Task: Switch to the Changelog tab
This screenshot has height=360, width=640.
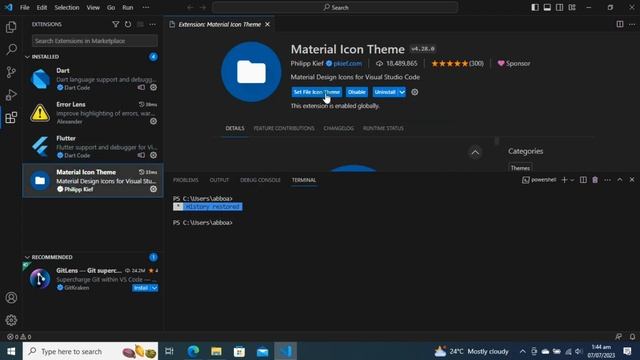Action: pyautogui.click(x=338, y=128)
